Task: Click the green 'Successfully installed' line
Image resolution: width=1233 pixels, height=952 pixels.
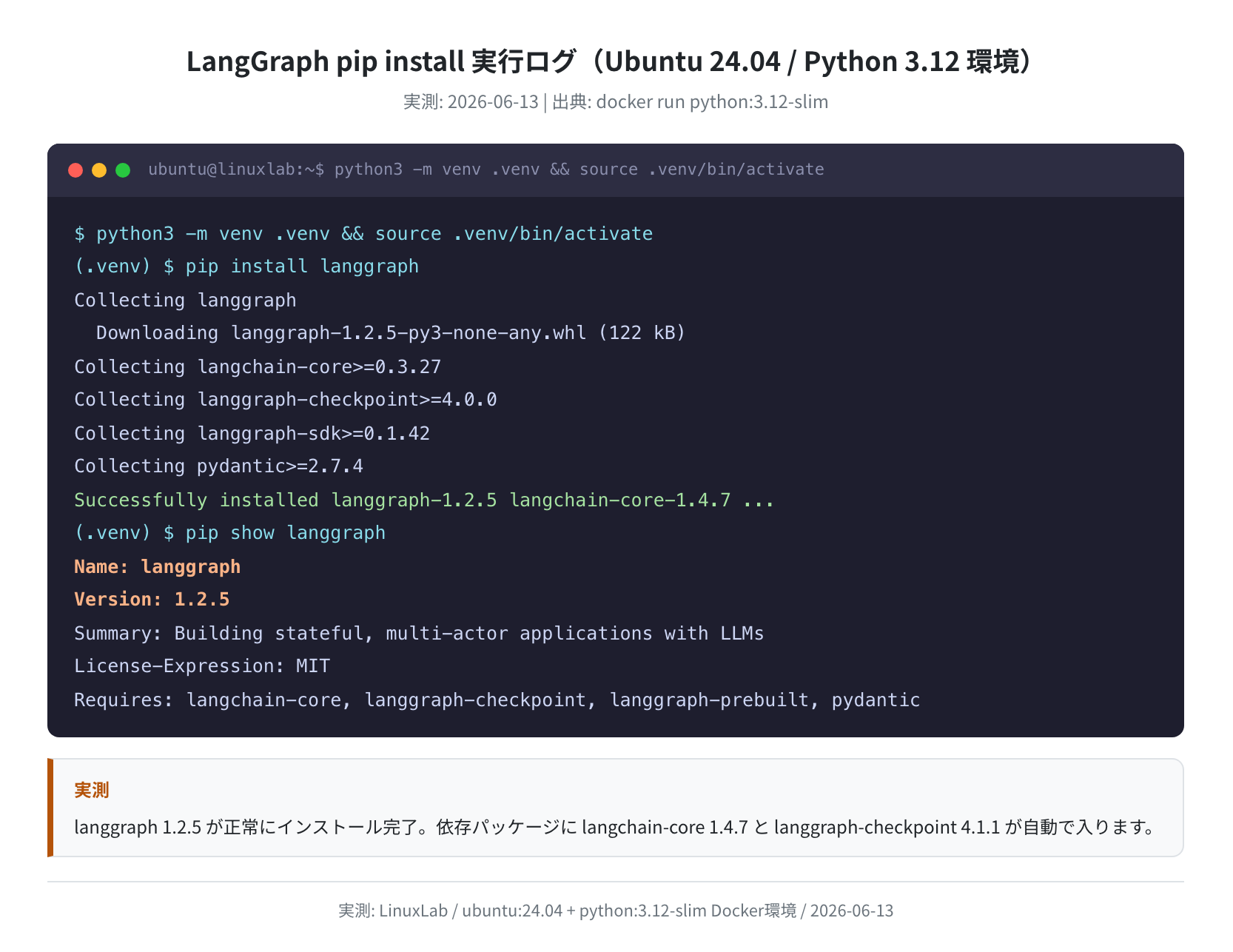Action: click(424, 500)
